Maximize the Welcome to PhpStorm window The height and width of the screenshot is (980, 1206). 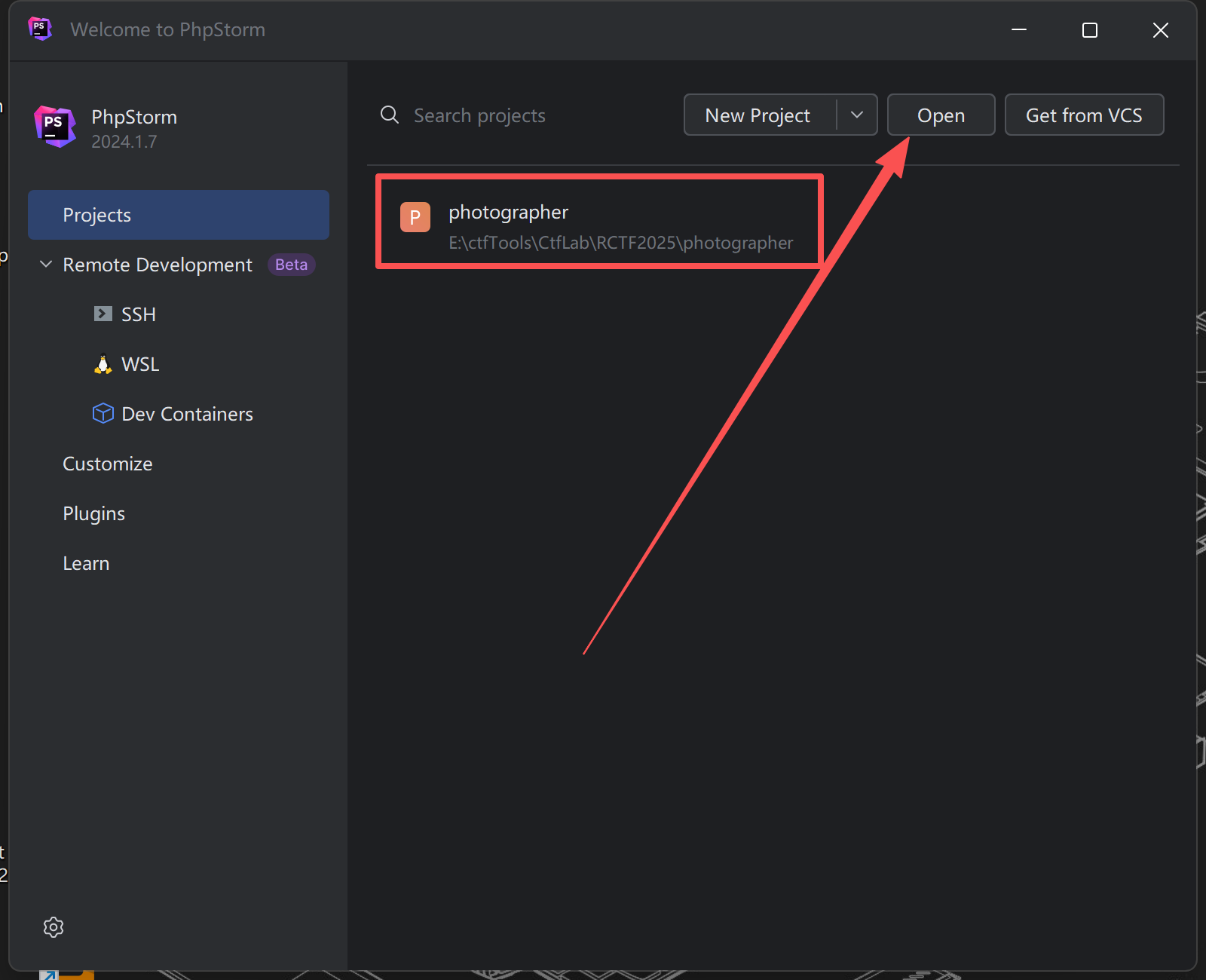(1090, 30)
